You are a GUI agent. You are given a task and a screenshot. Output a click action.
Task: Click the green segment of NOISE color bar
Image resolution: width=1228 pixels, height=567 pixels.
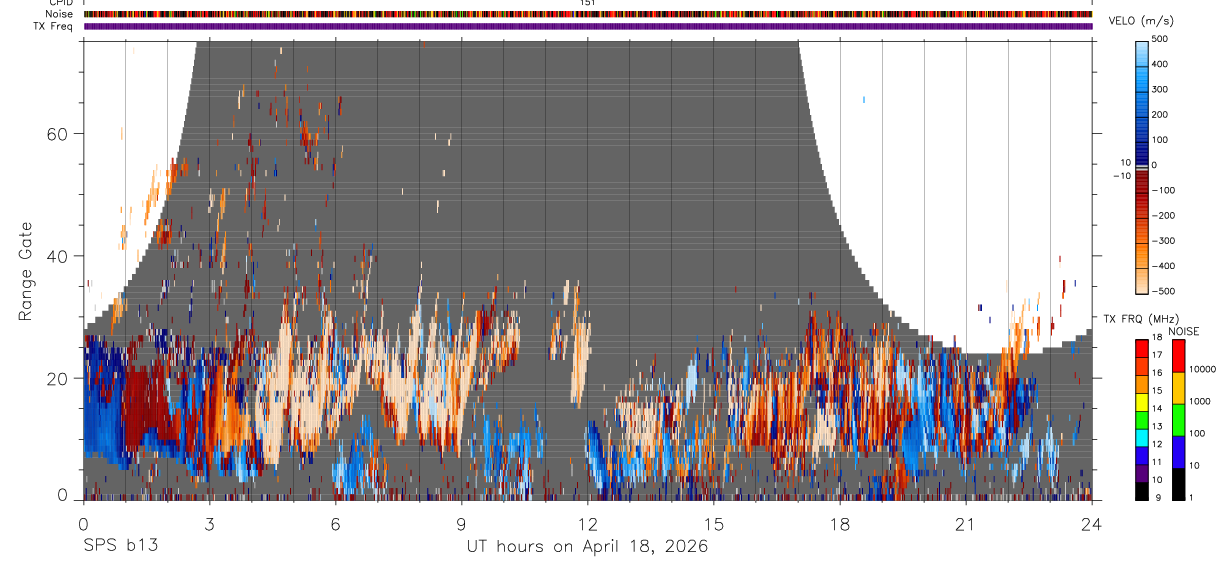pyautogui.click(x=1178, y=419)
